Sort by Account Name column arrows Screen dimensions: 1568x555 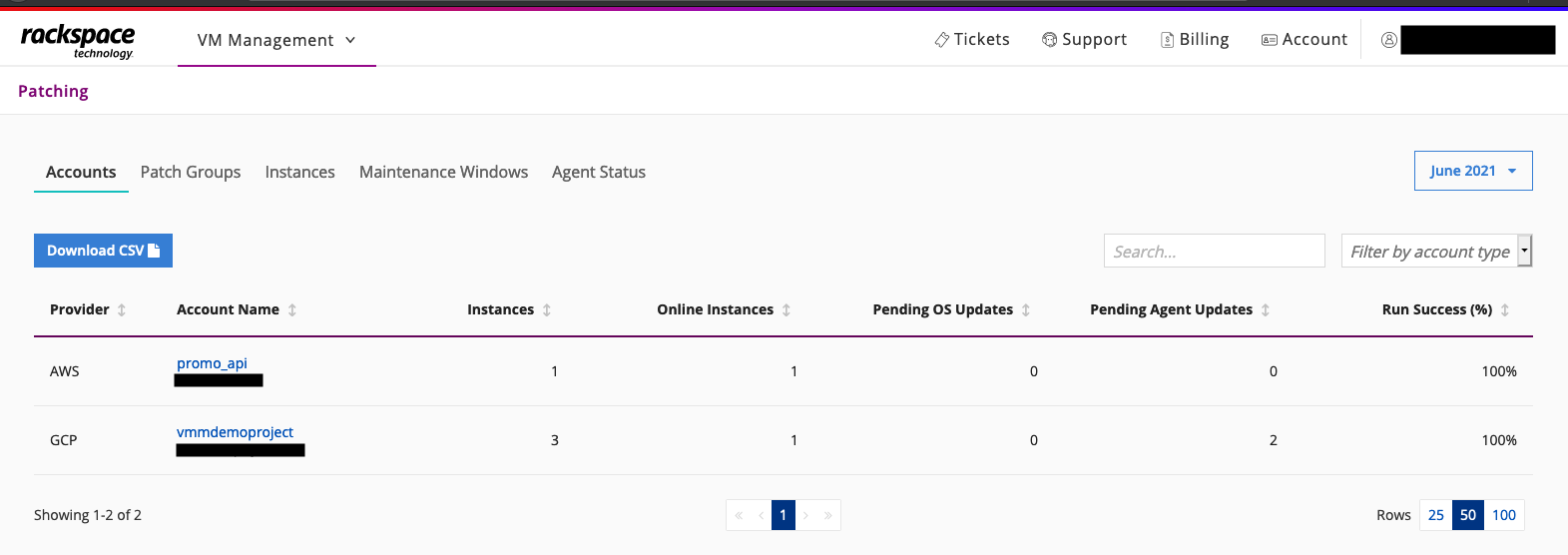[292, 309]
